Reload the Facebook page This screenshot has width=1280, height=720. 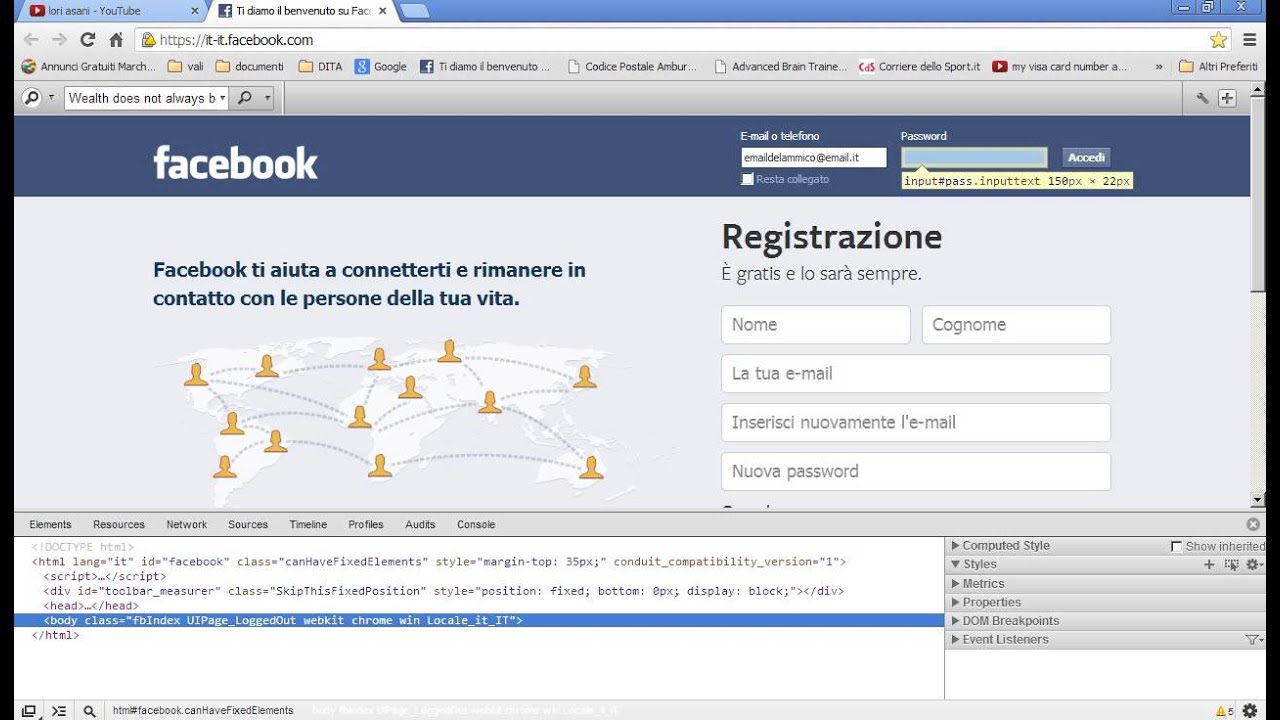[87, 40]
